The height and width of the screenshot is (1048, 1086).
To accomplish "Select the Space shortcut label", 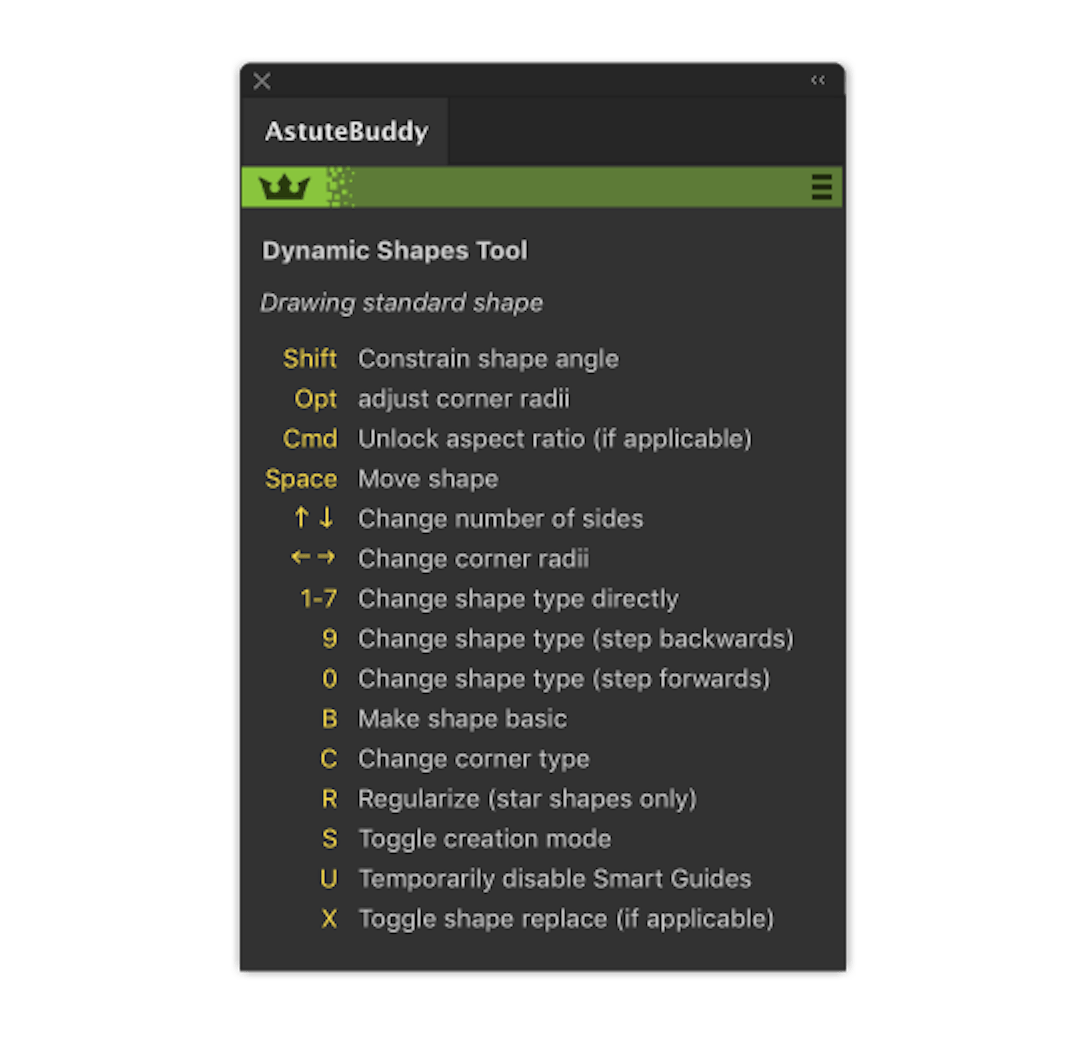I will coord(300,478).
